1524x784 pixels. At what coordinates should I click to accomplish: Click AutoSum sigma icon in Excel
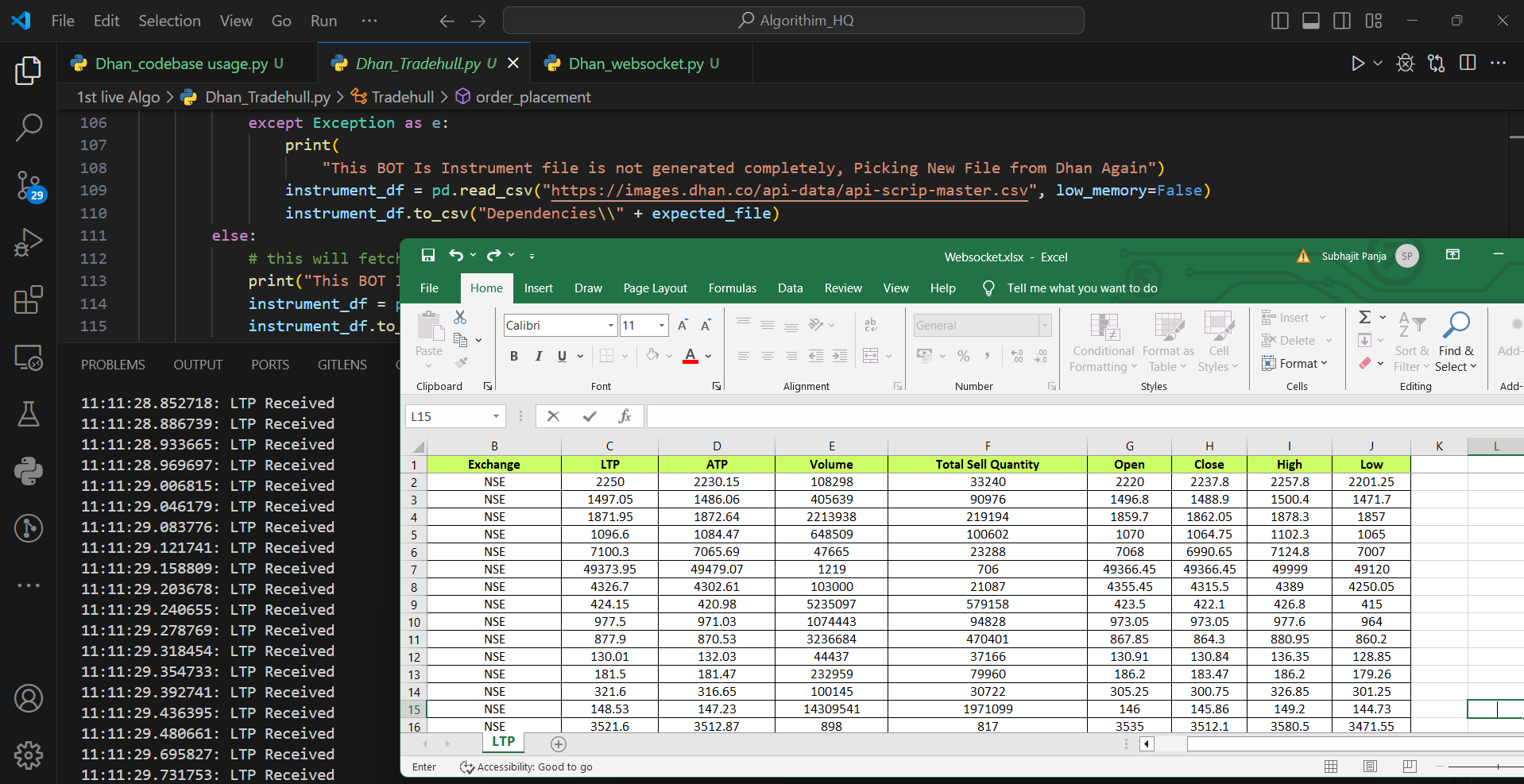[x=1365, y=317]
